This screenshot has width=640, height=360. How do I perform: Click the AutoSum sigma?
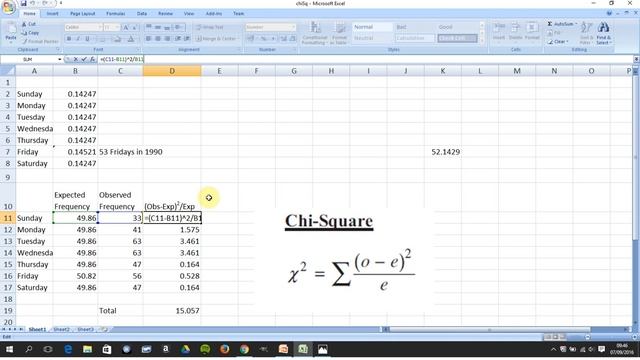click(550, 24)
